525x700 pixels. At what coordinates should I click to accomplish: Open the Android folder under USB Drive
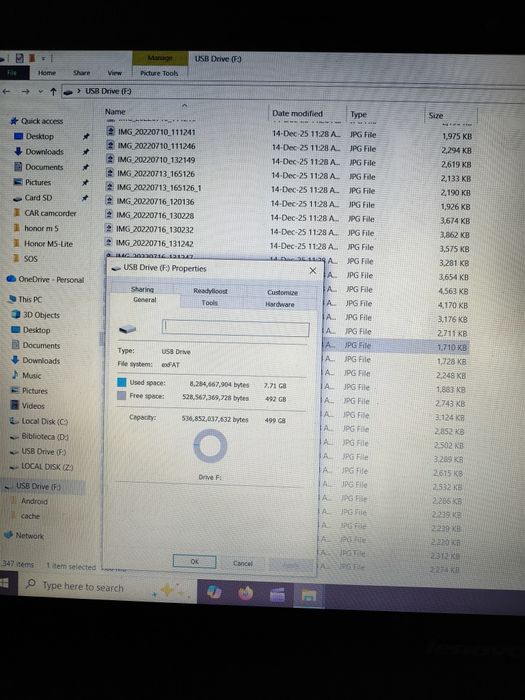click(29, 501)
